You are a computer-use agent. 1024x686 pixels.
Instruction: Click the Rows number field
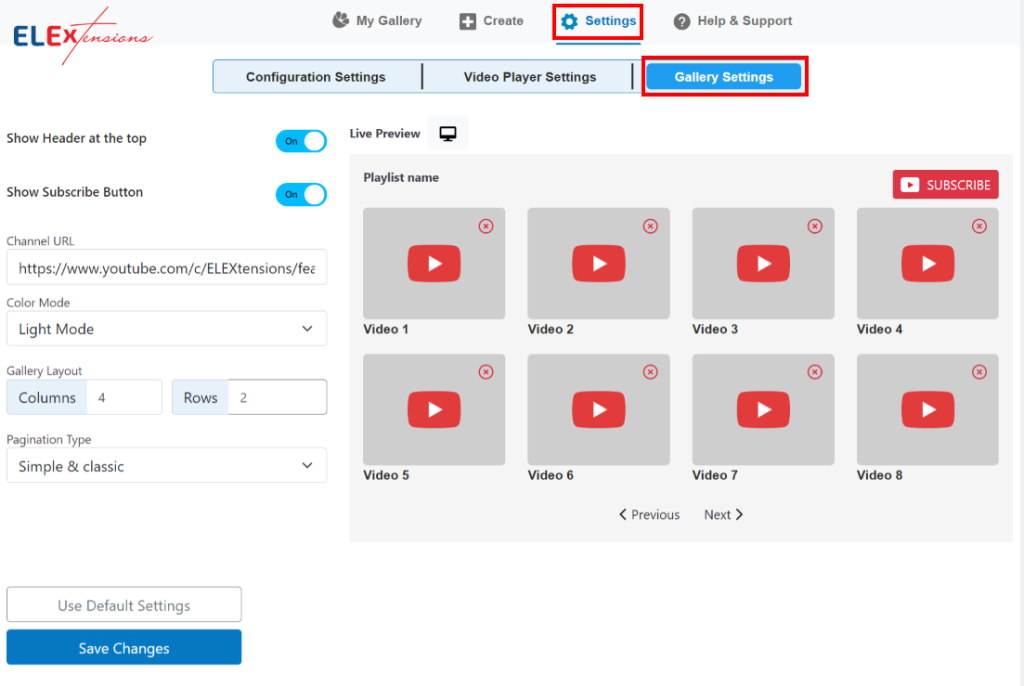pyautogui.click(x=278, y=397)
